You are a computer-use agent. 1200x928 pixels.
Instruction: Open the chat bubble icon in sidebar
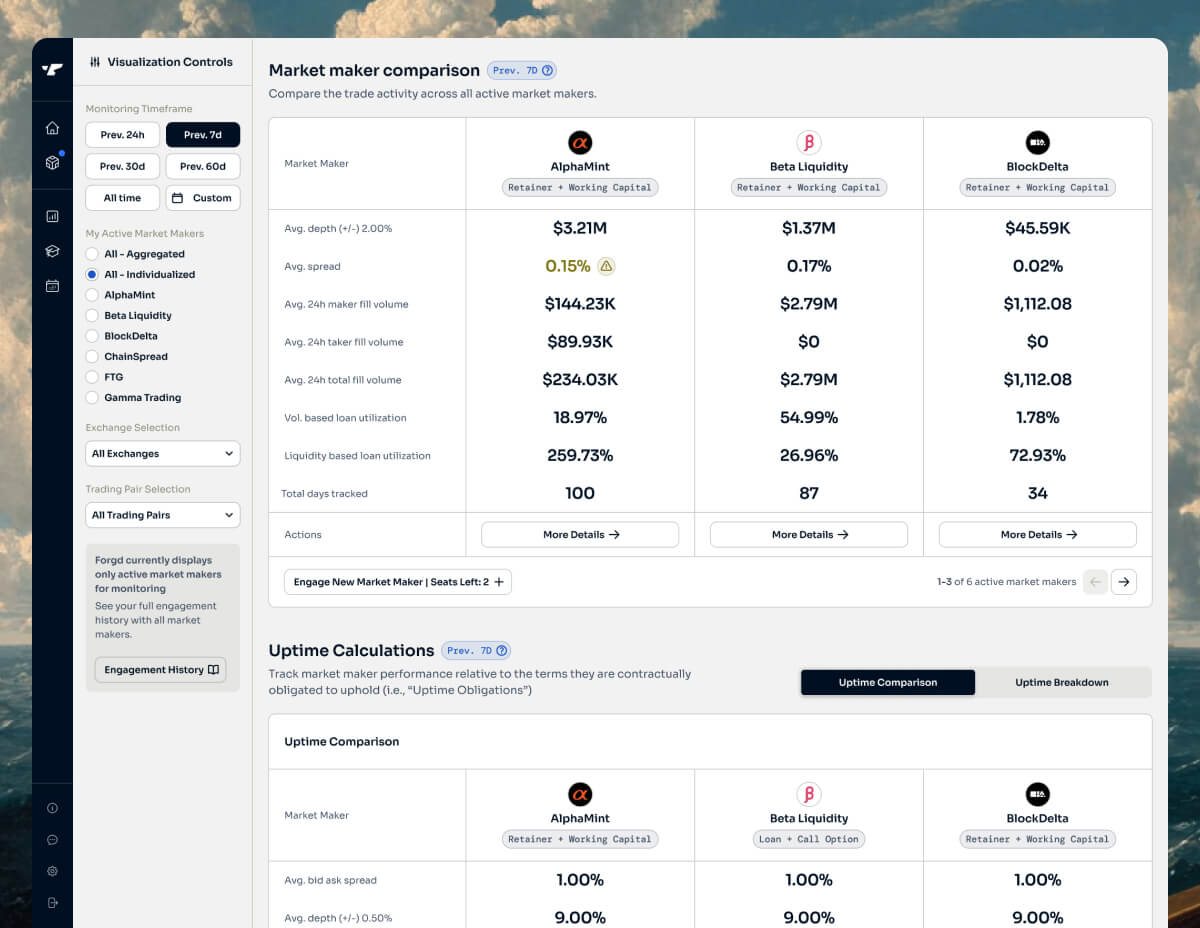[52, 840]
